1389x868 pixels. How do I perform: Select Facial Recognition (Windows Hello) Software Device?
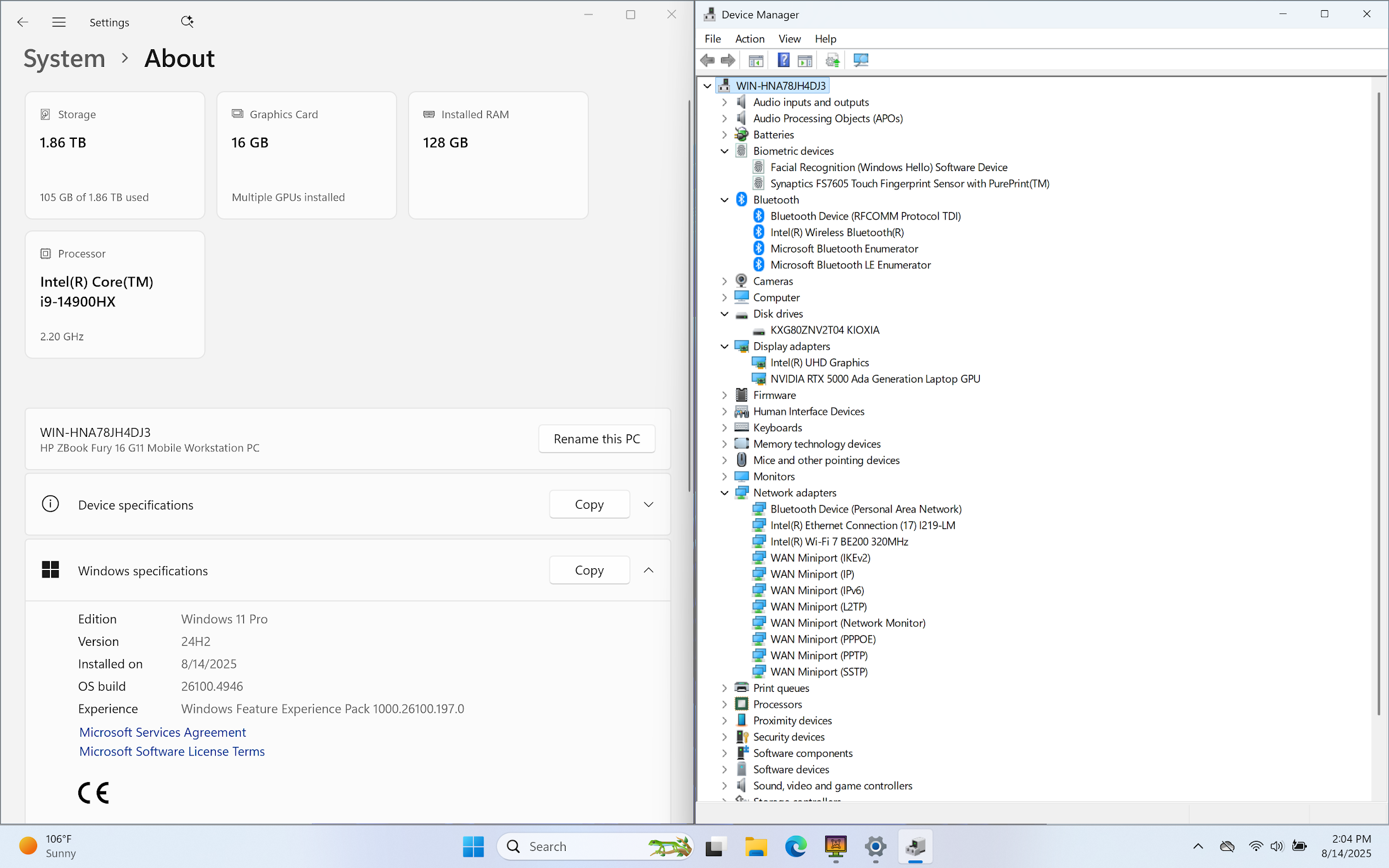pyautogui.click(x=889, y=167)
